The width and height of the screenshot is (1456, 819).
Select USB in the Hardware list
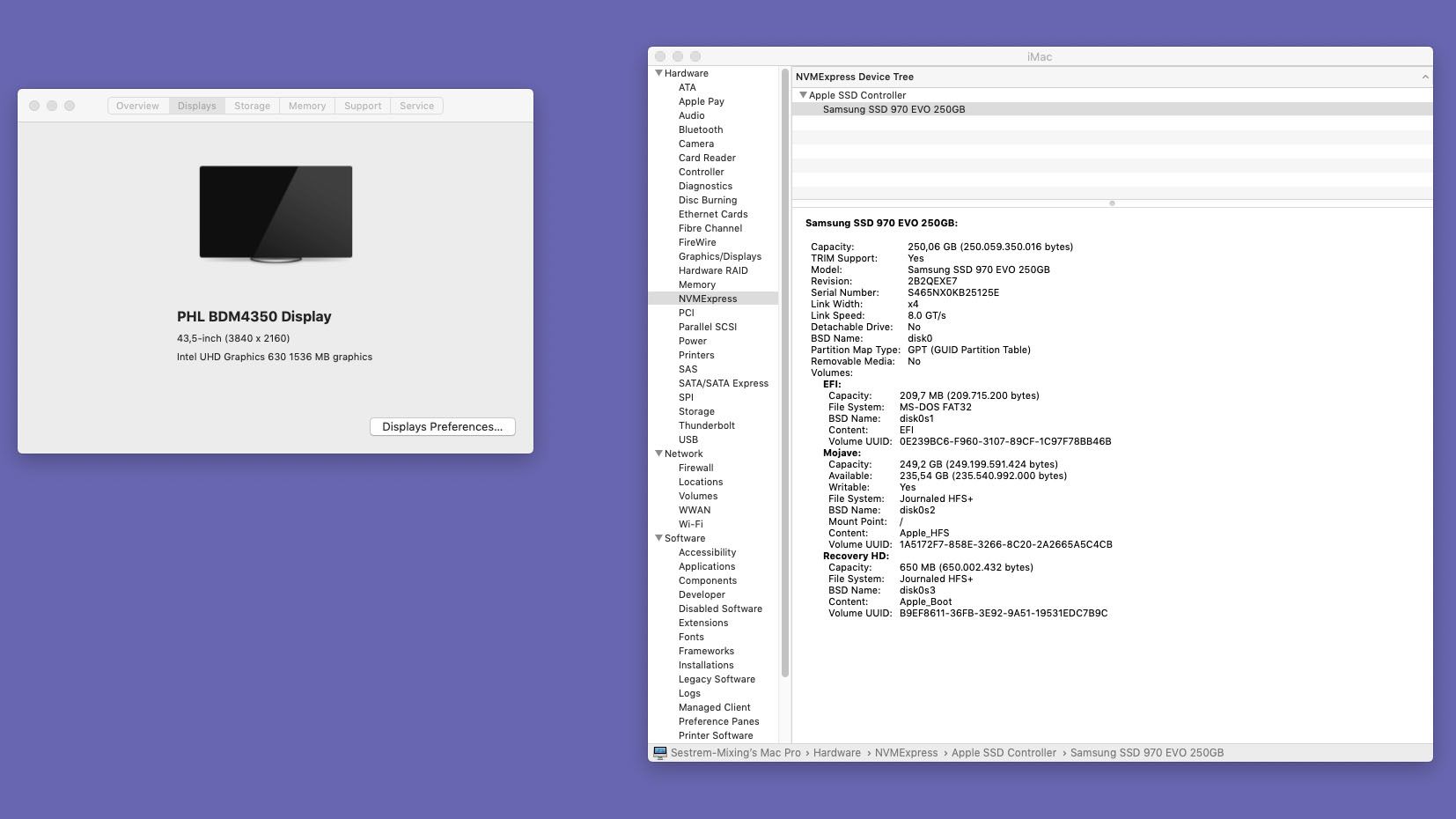[x=688, y=439]
